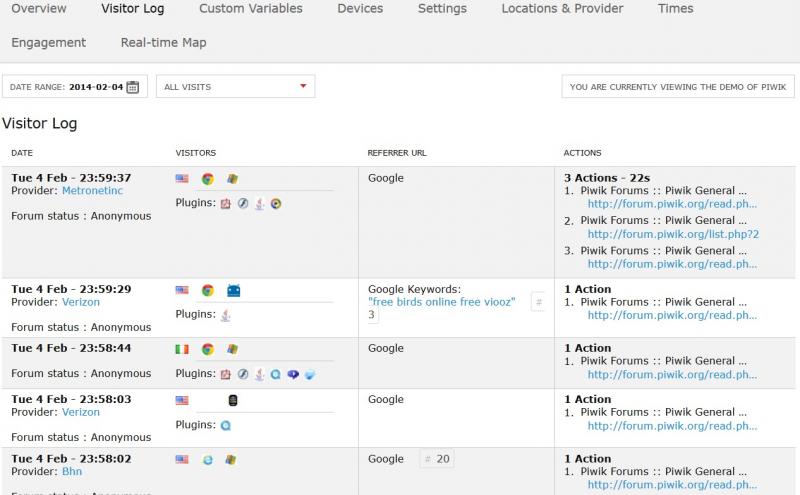Go to the Devices tab
800x495 pixels.
(x=360, y=9)
